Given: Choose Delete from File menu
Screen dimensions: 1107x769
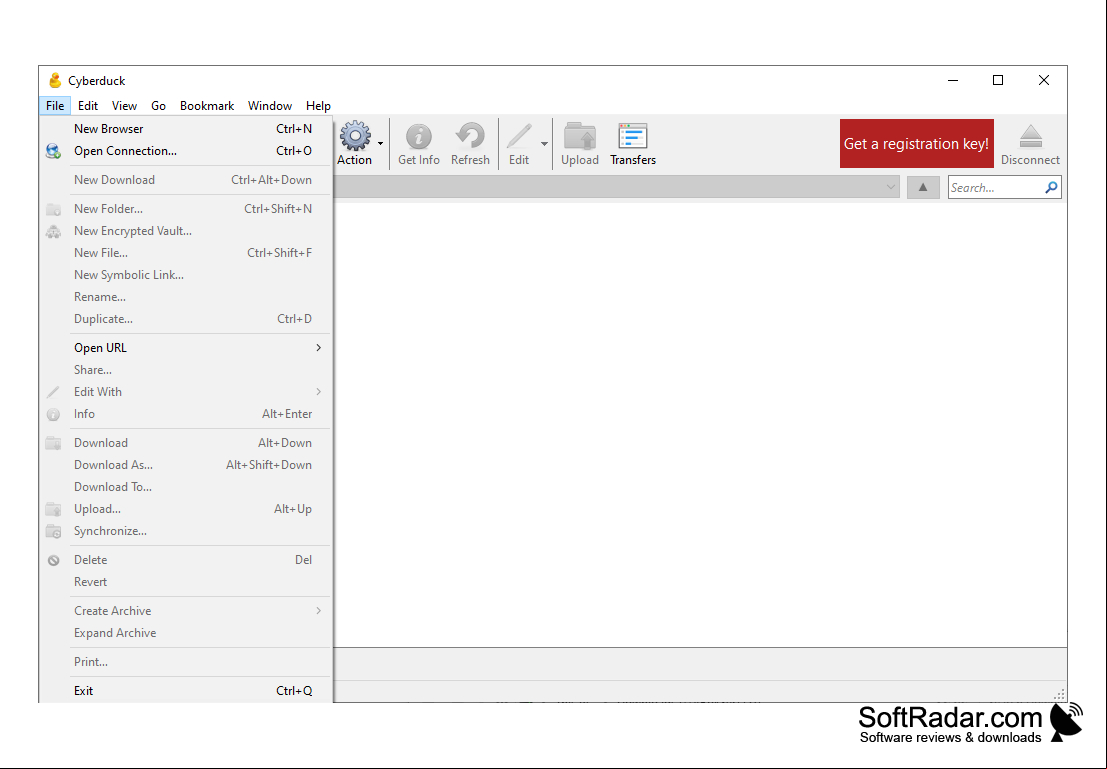Looking at the screenshot, I should click(x=186, y=559).
